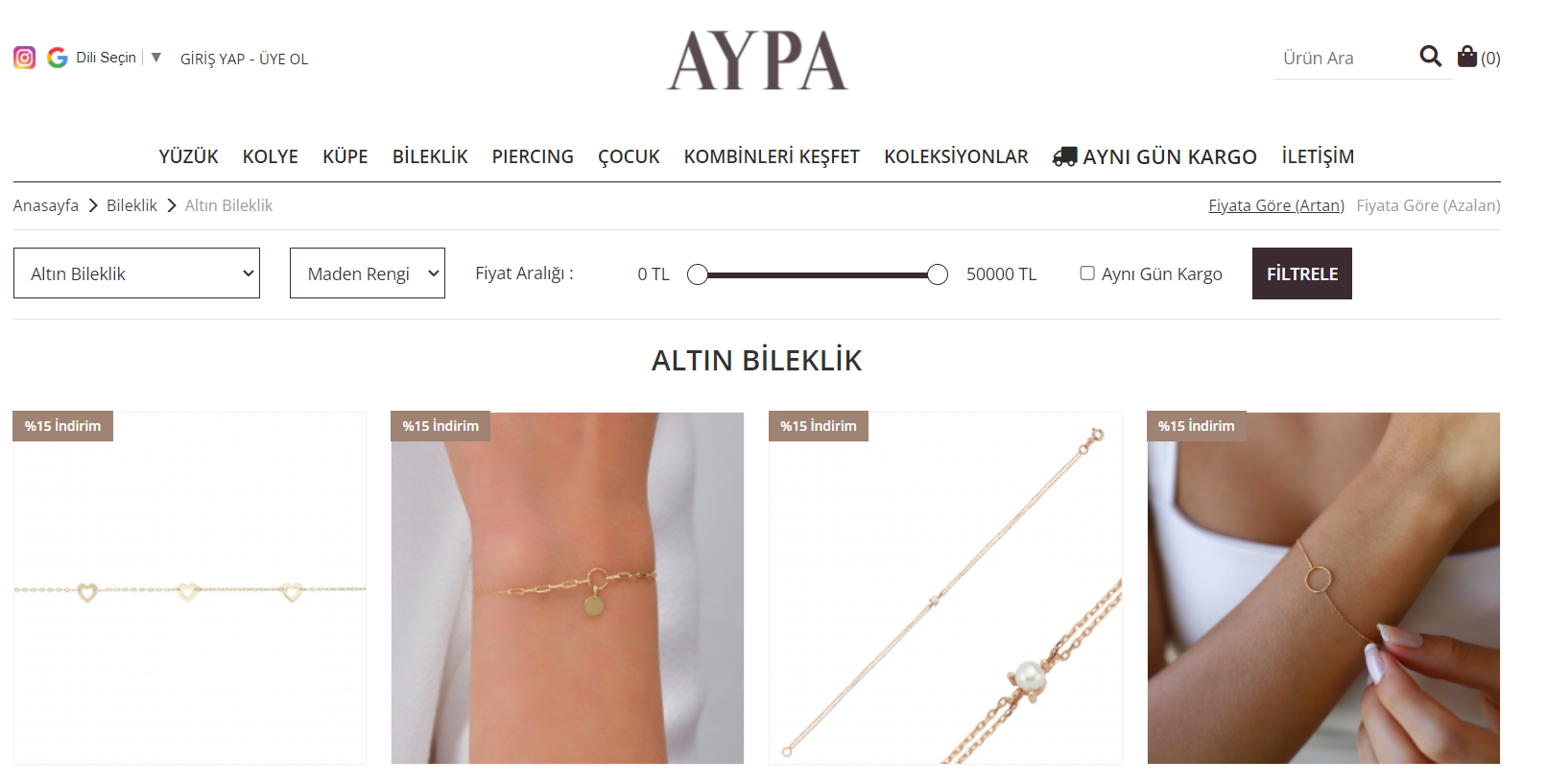Open the Maden Rengi dropdown
This screenshot has width=1547, height=784.
point(368,273)
